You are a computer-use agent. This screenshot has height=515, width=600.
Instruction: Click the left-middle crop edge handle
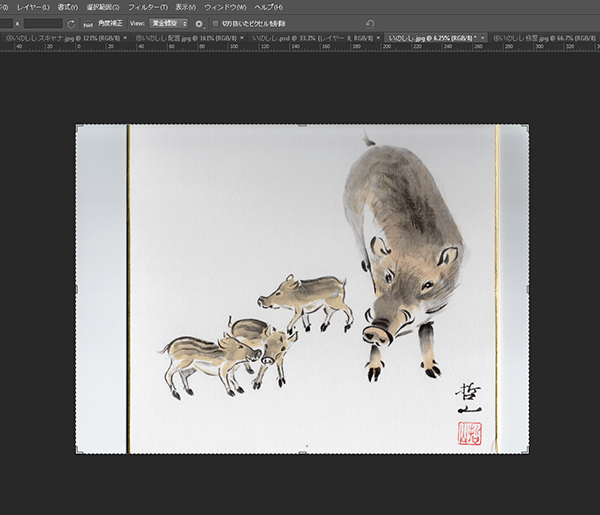coord(77,289)
